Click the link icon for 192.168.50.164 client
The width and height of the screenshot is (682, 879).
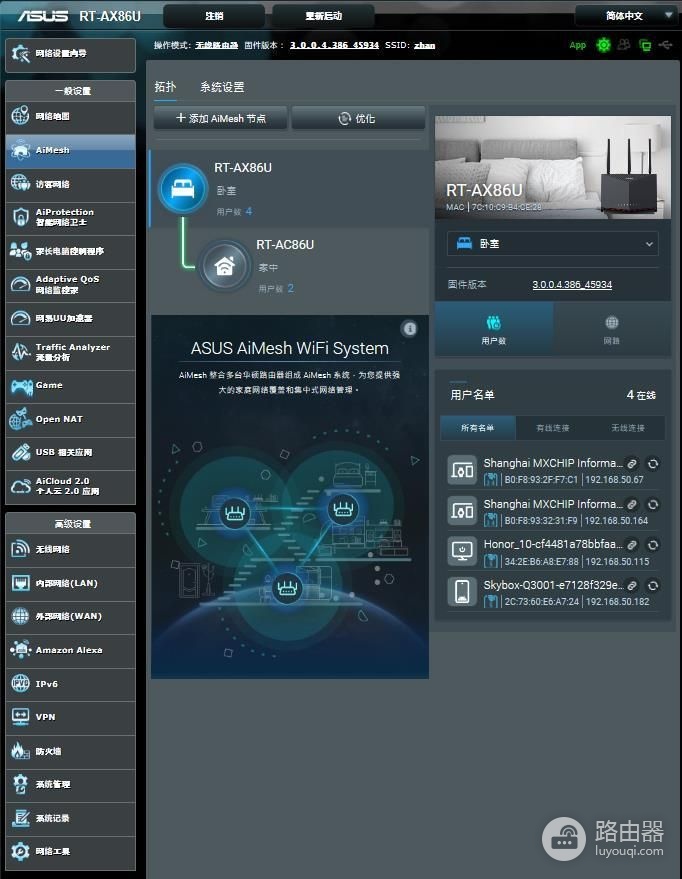coord(632,505)
